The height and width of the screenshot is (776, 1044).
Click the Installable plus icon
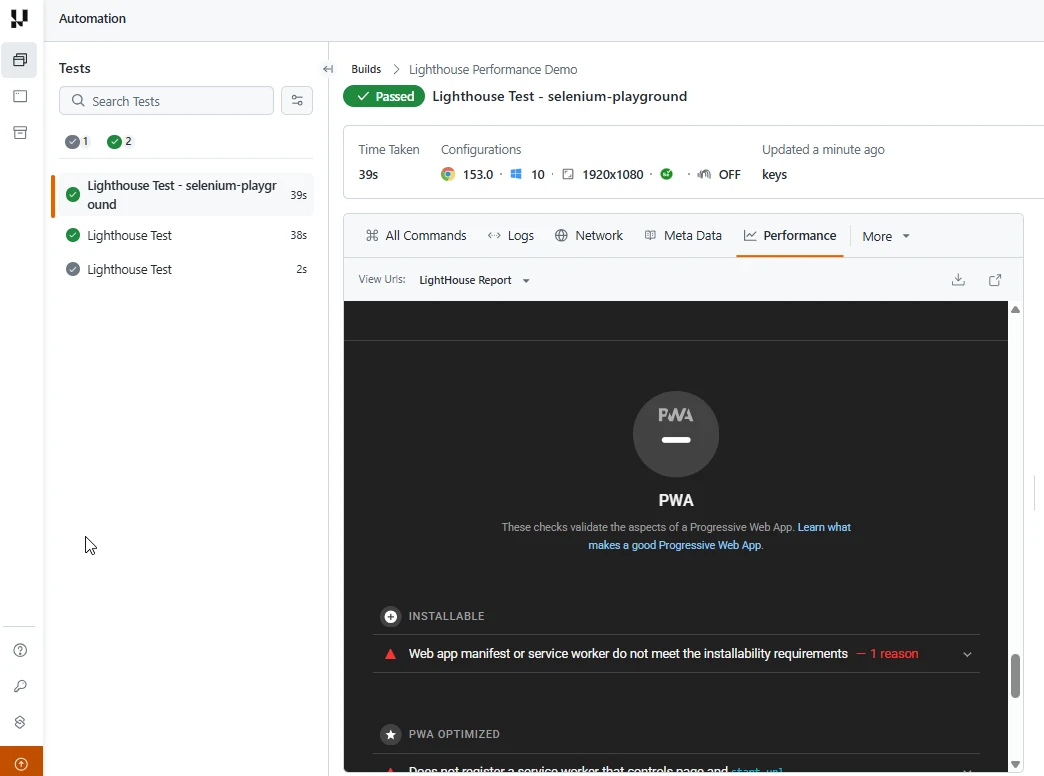(391, 617)
